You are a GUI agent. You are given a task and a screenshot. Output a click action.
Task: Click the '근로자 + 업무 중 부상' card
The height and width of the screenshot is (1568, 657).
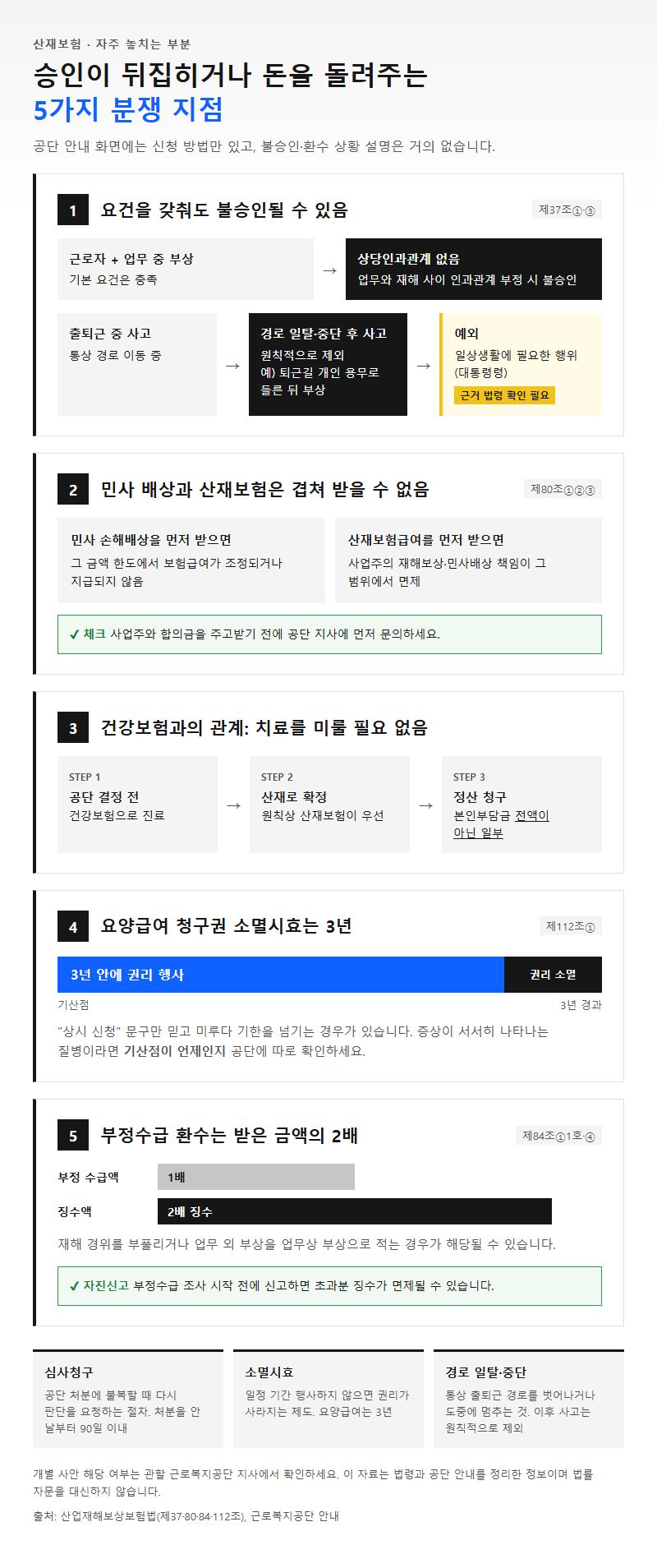tap(186, 269)
